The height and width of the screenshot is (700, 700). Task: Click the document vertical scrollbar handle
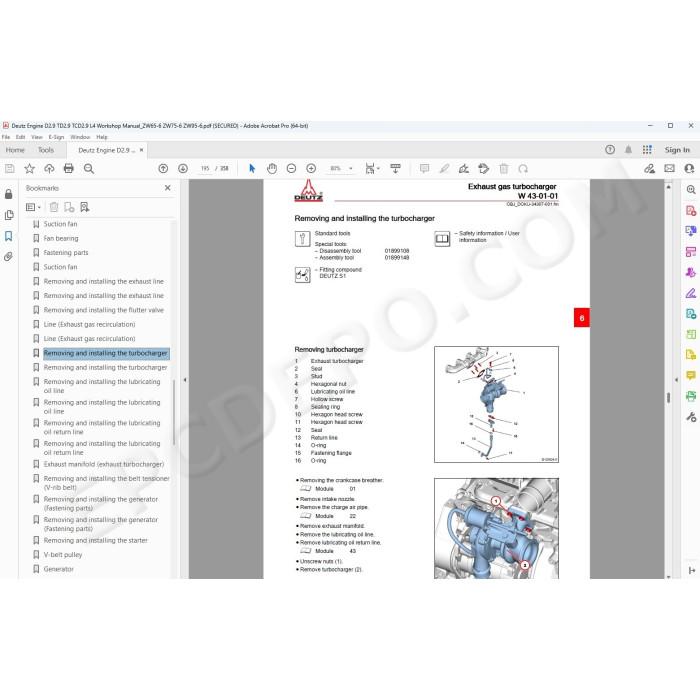(x=668, y=397)
